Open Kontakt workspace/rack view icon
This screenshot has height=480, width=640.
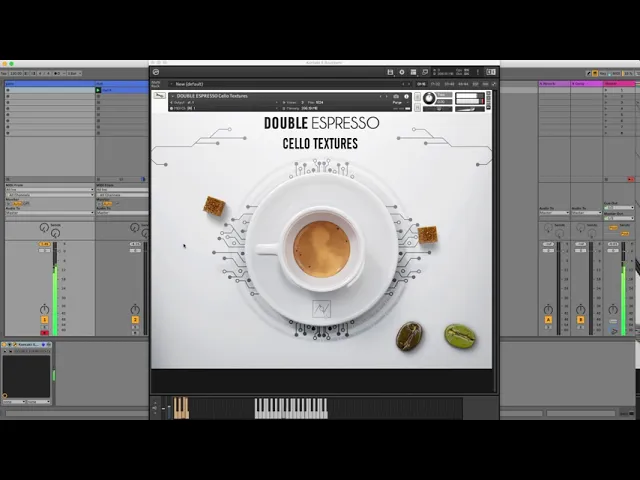(x=413, y=72)
